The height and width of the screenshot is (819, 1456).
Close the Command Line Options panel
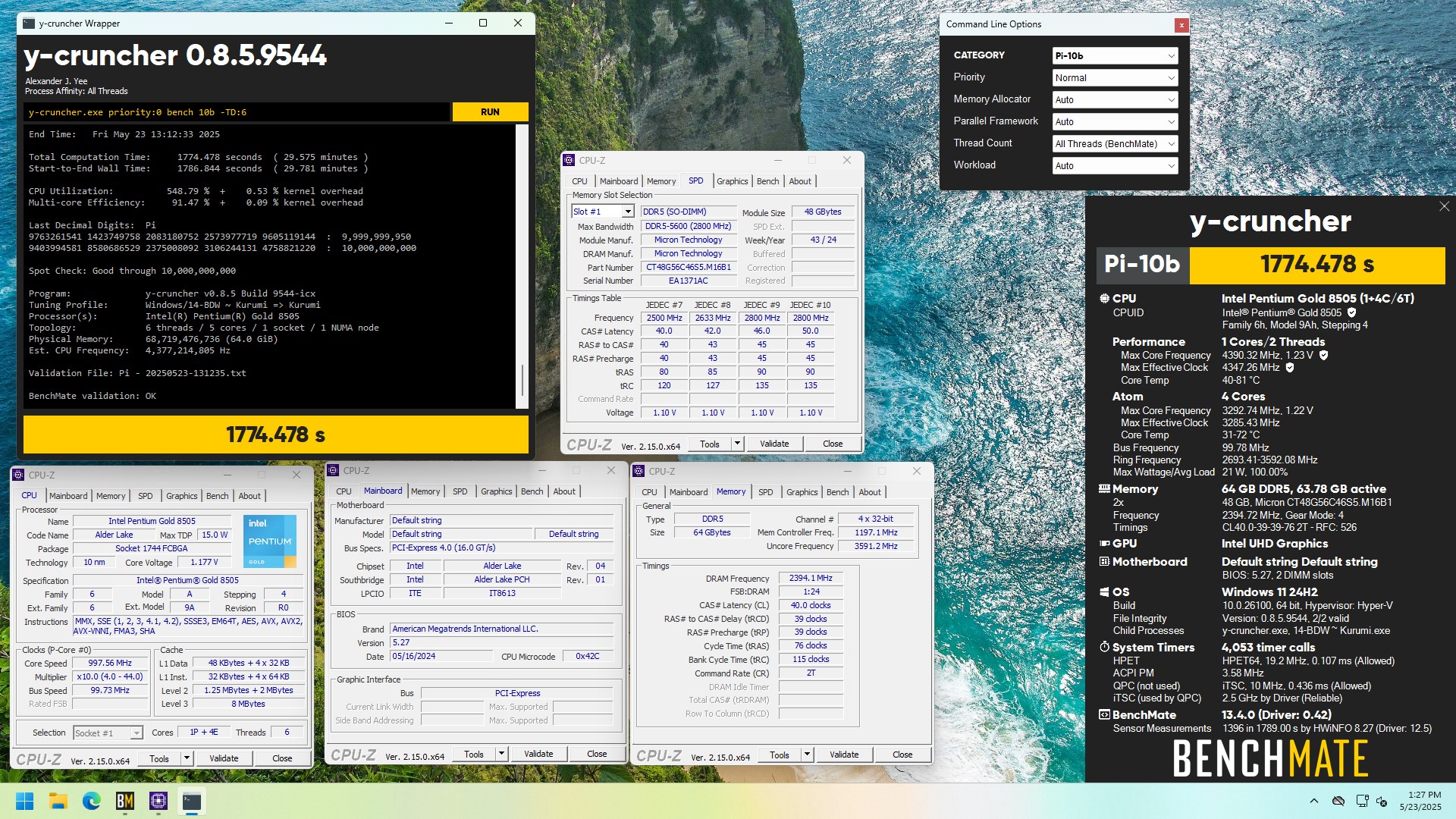tap(1181, 25)
